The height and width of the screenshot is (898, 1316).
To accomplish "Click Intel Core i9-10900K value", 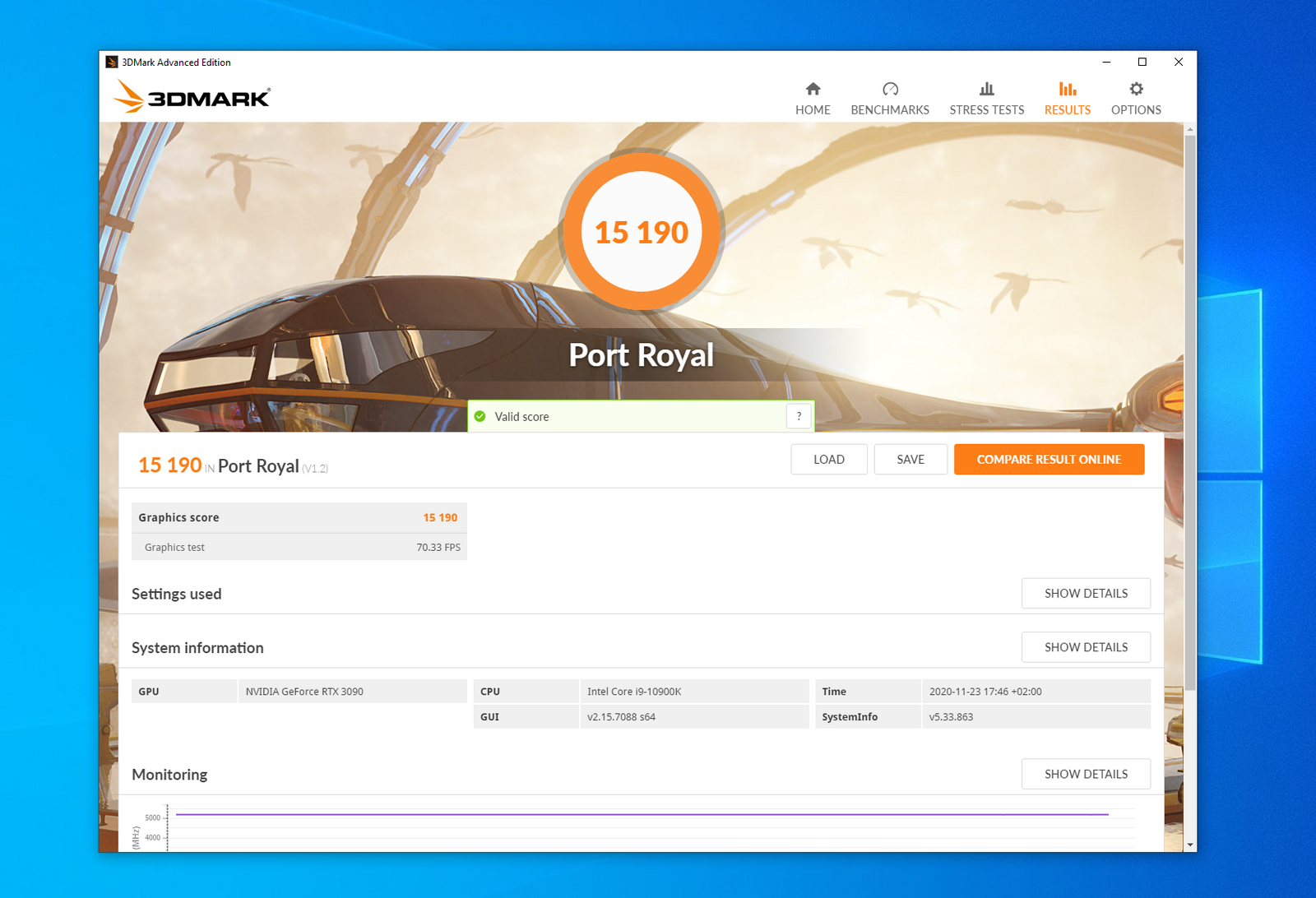I will tap(634, 692).
